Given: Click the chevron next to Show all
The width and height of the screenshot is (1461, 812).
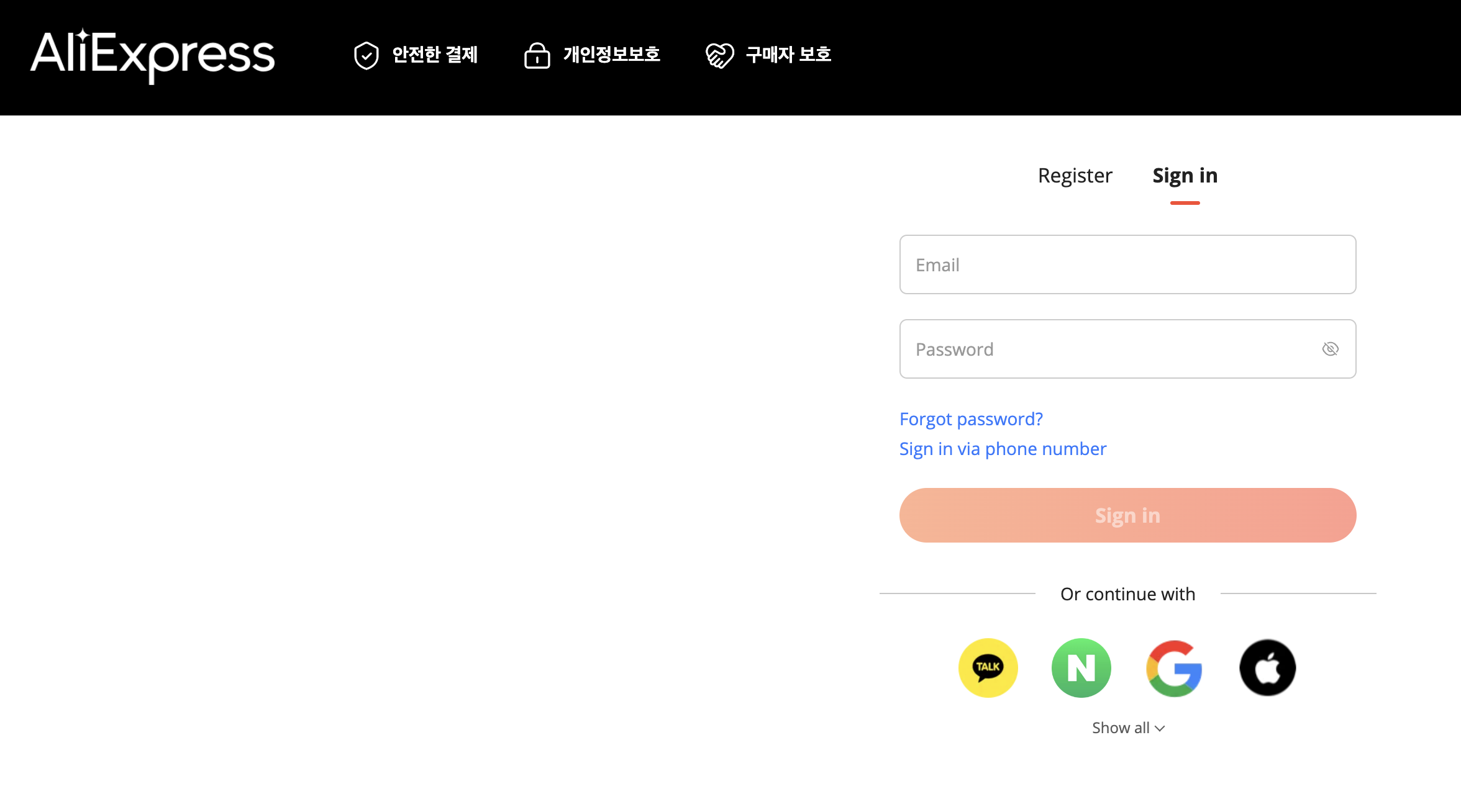Looking at the screenshot, I should tap(1160, 728).
